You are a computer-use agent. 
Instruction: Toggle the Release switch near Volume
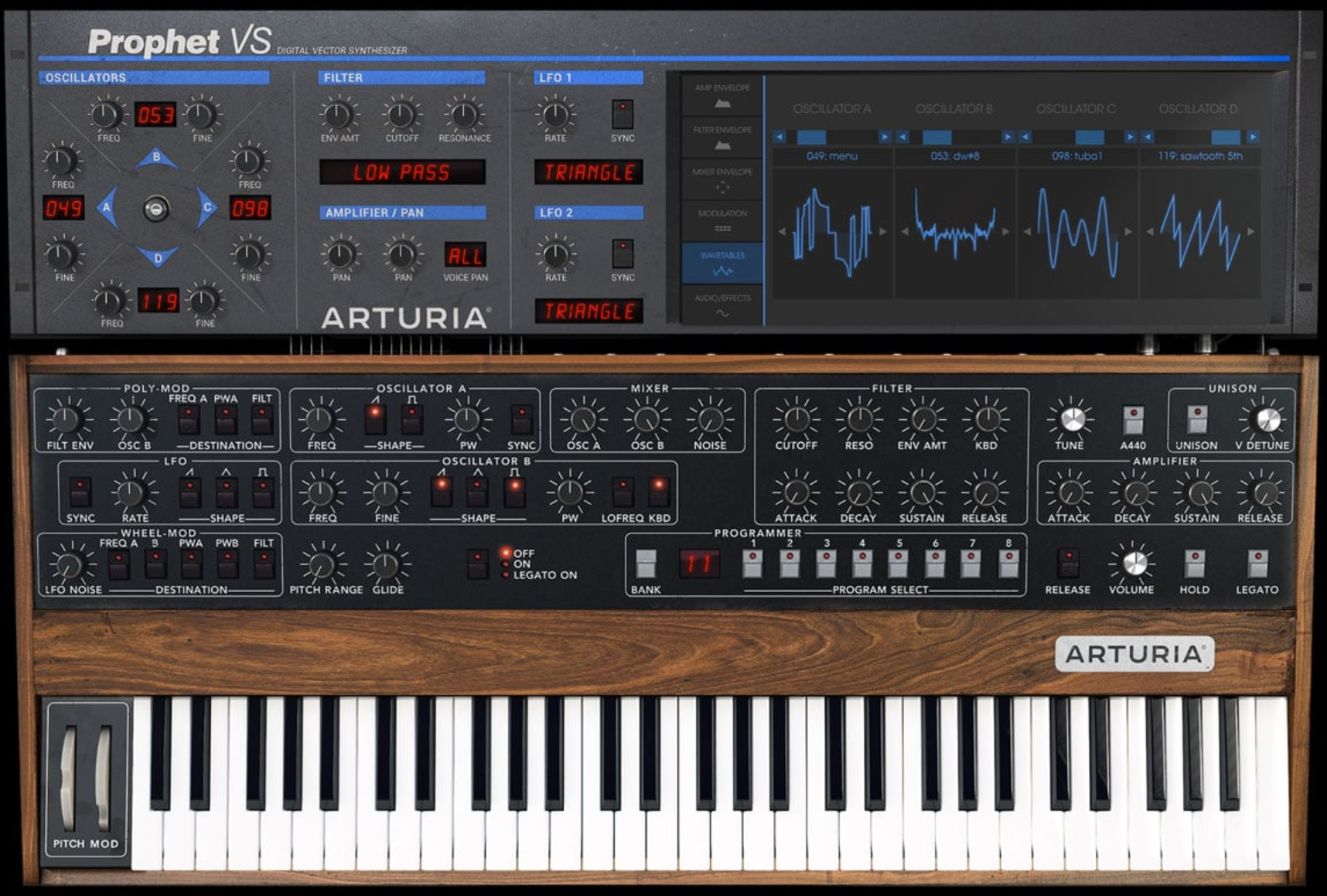(x=1069, y=564)
